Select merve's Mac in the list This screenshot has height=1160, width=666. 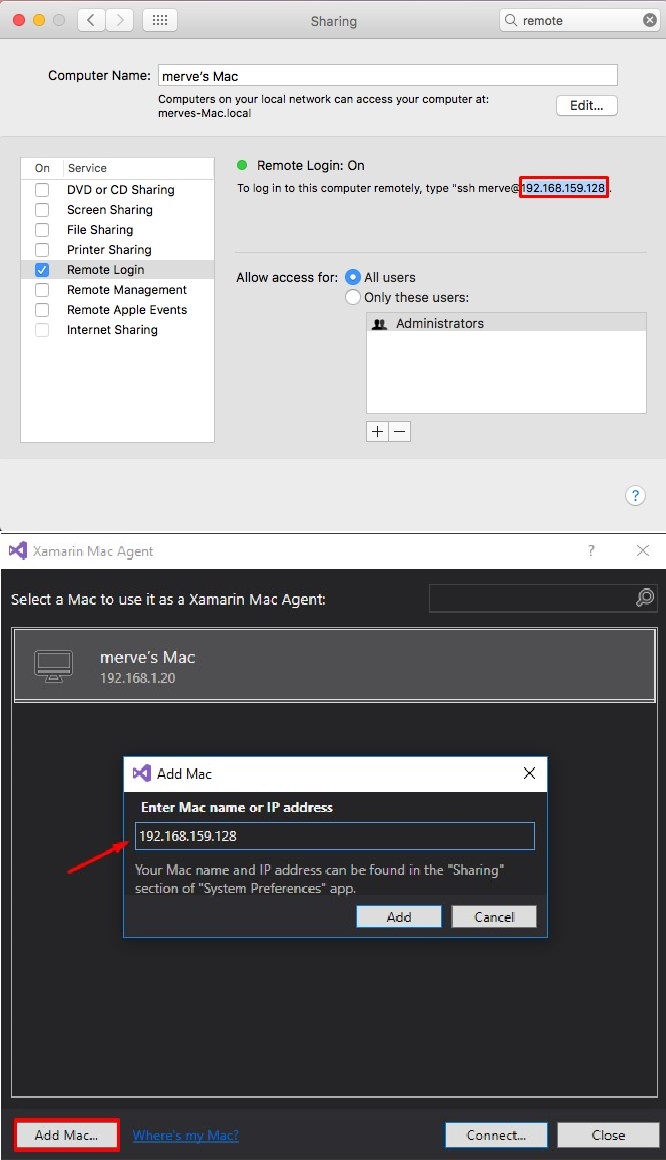pos(334,665)
